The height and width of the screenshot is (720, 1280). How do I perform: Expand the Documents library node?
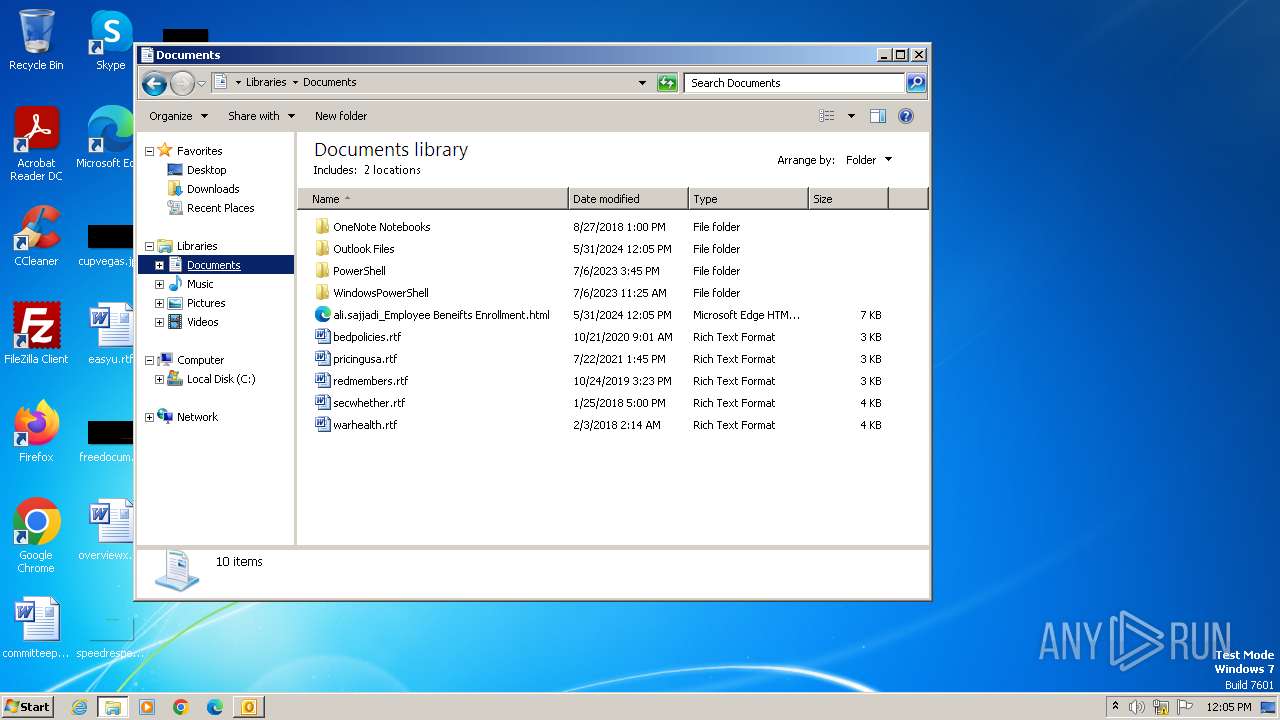pyautogui.click(x=159, y=265)
